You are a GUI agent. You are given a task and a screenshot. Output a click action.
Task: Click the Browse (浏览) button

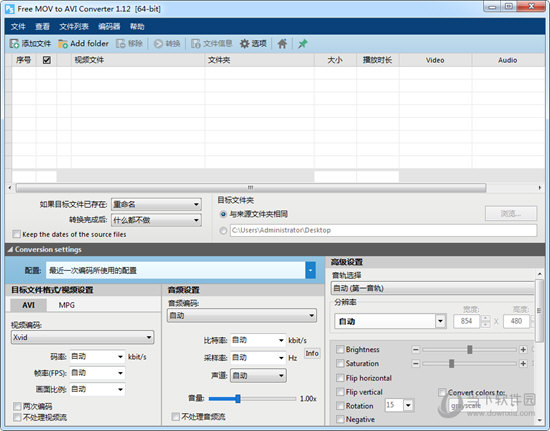(511, 214)
